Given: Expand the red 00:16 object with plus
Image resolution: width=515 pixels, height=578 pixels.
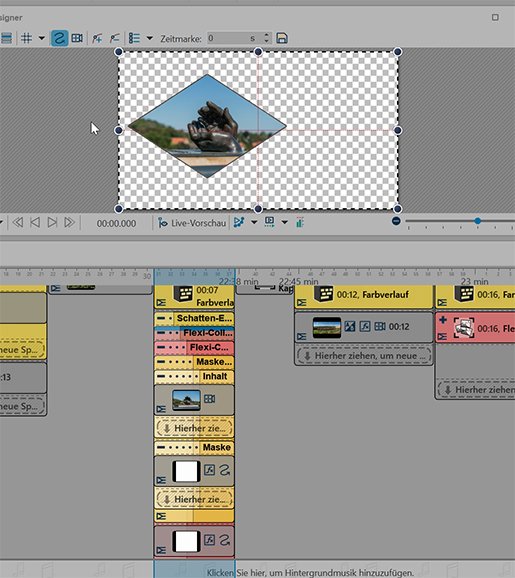Looking at the screenshot, I should [x=443, y=320].
